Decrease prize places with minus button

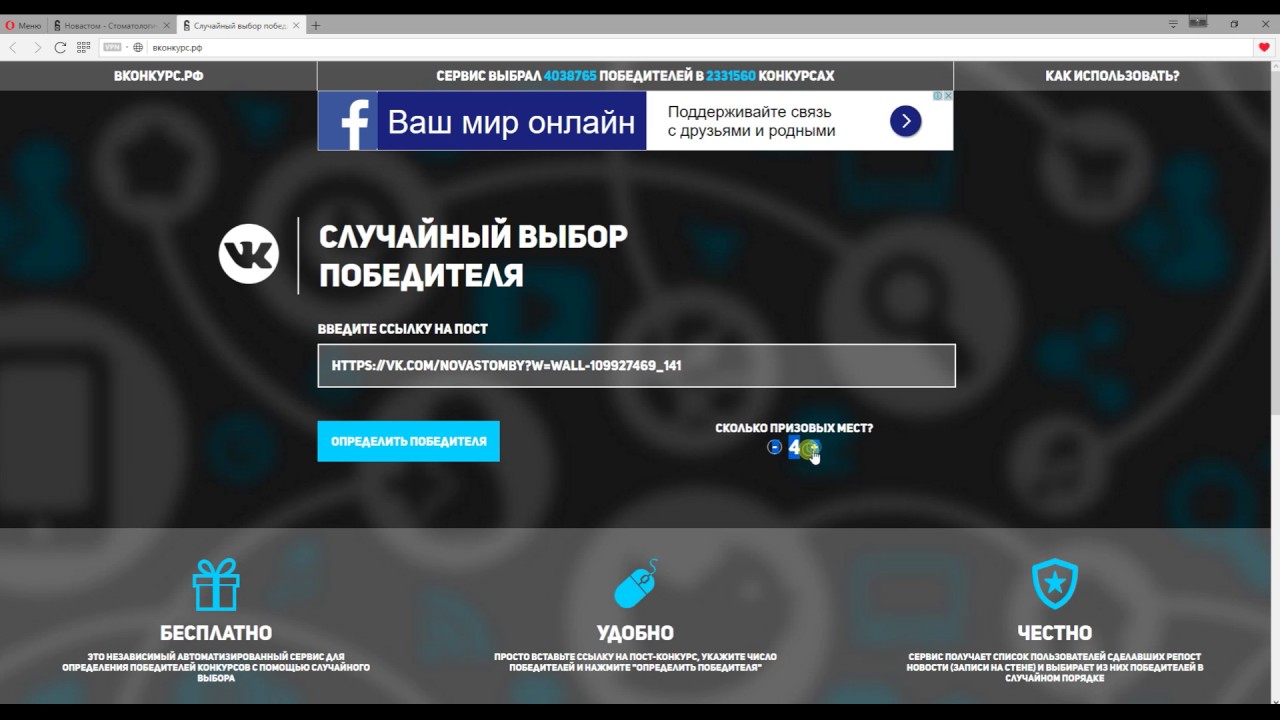coord(774,447)
